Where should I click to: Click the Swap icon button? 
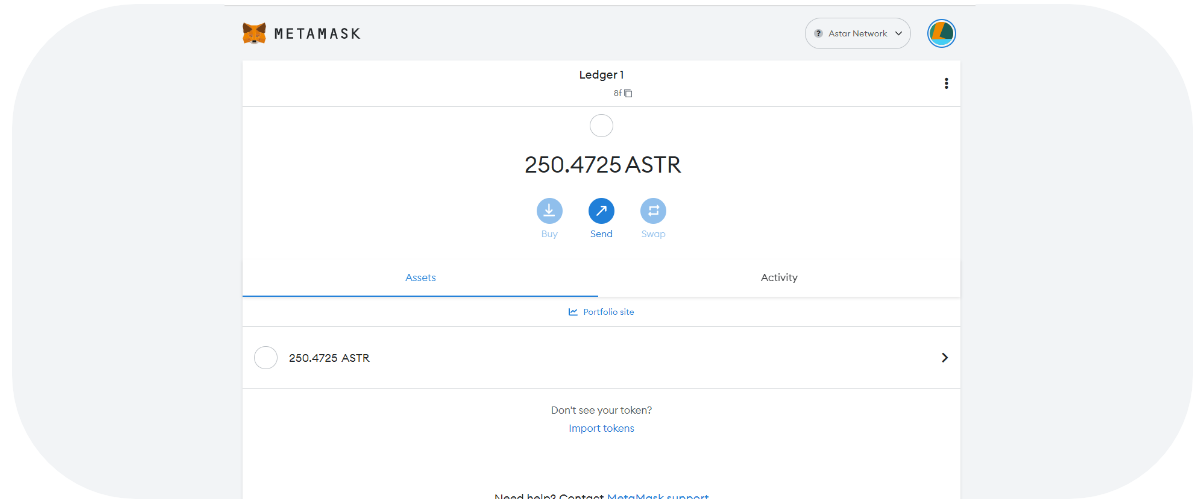pyautogui.click(x=653, y=211)
